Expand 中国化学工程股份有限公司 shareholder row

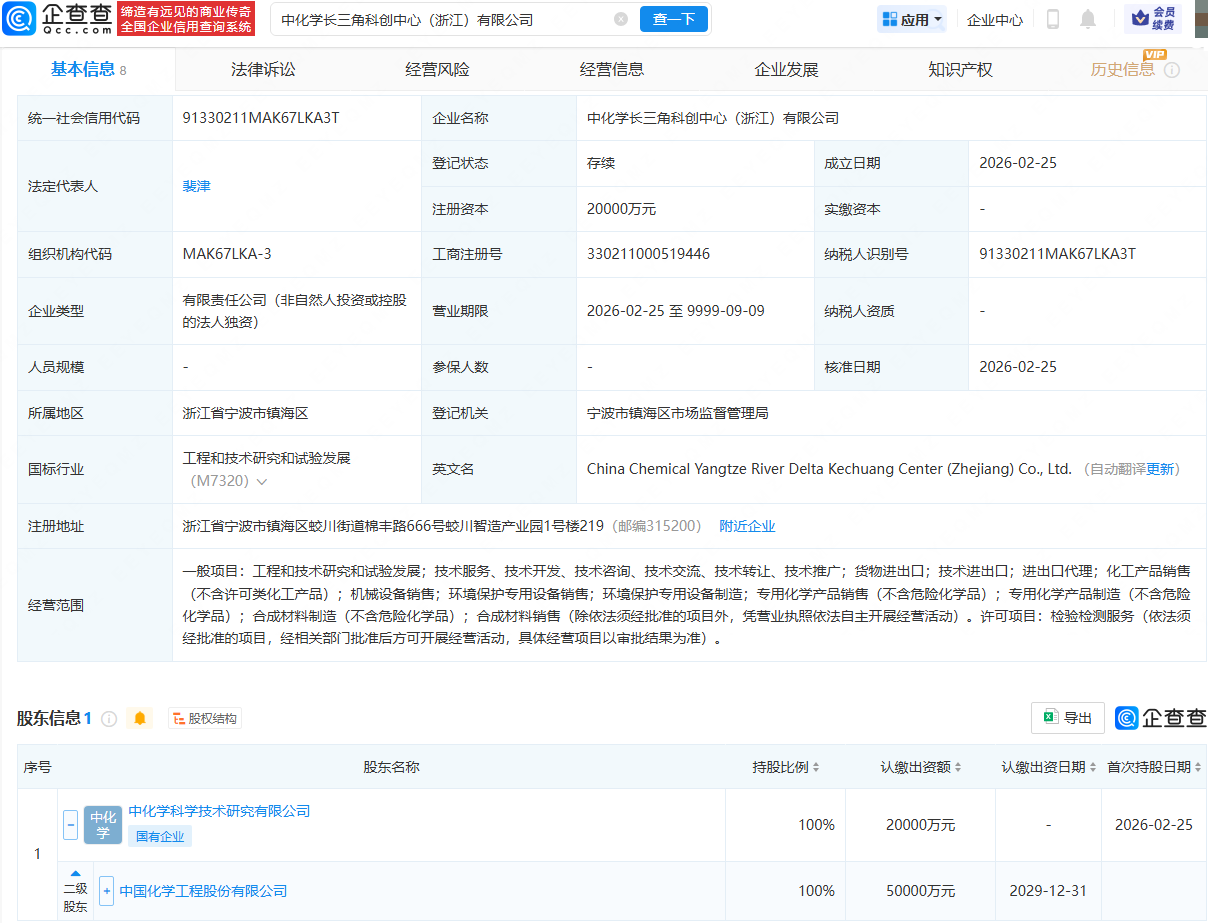[x=106, y=891]
